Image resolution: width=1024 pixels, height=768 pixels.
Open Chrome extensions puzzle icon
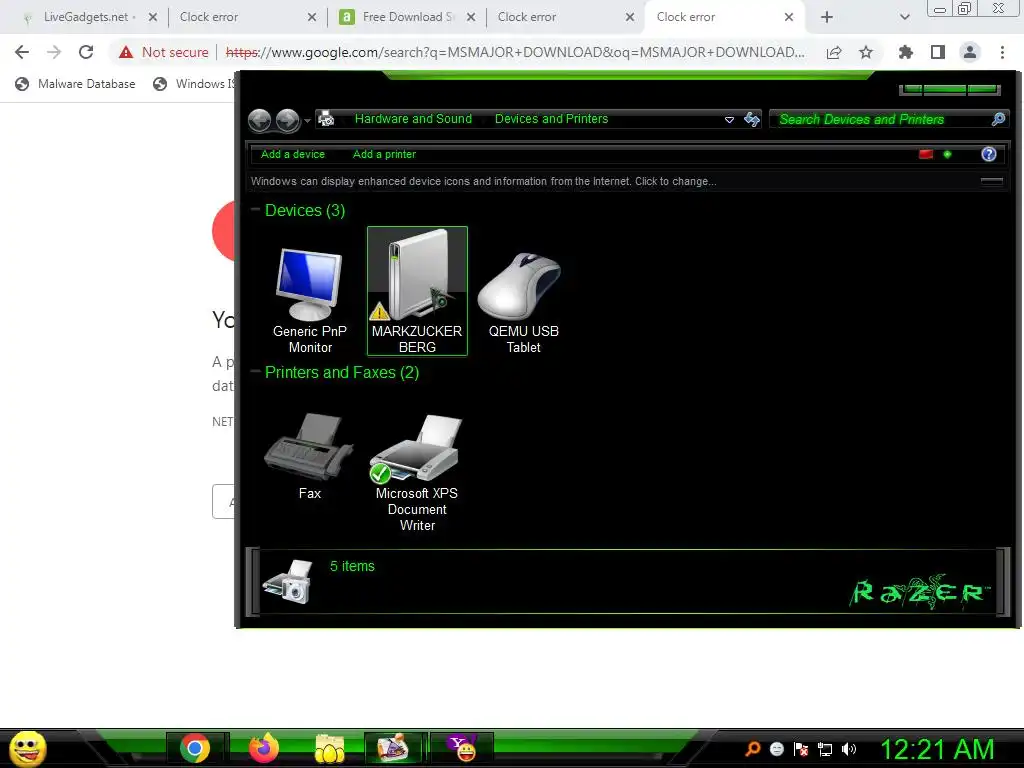click(906, 52)
